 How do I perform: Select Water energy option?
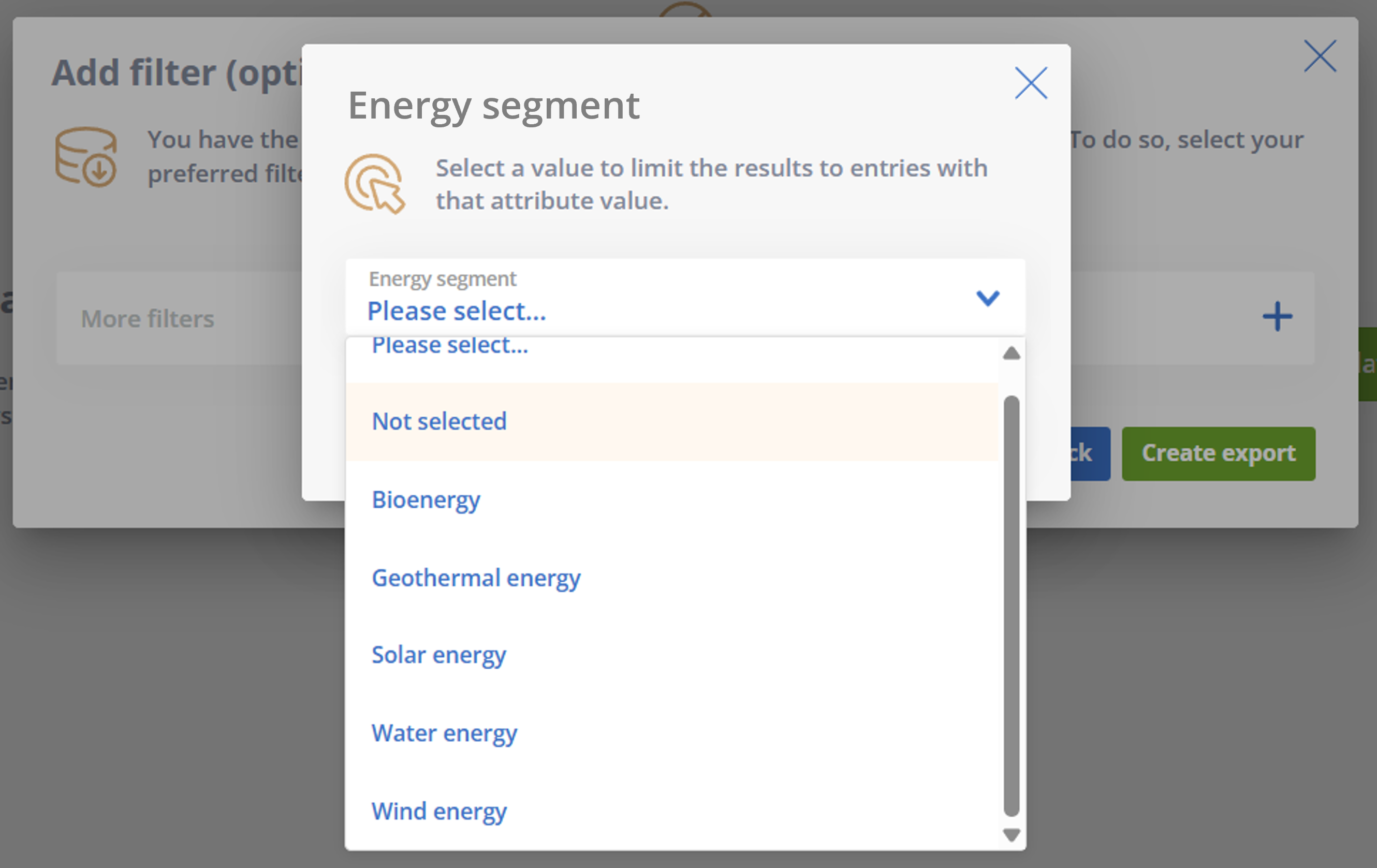pyautogui.click(x=672, y=733)
